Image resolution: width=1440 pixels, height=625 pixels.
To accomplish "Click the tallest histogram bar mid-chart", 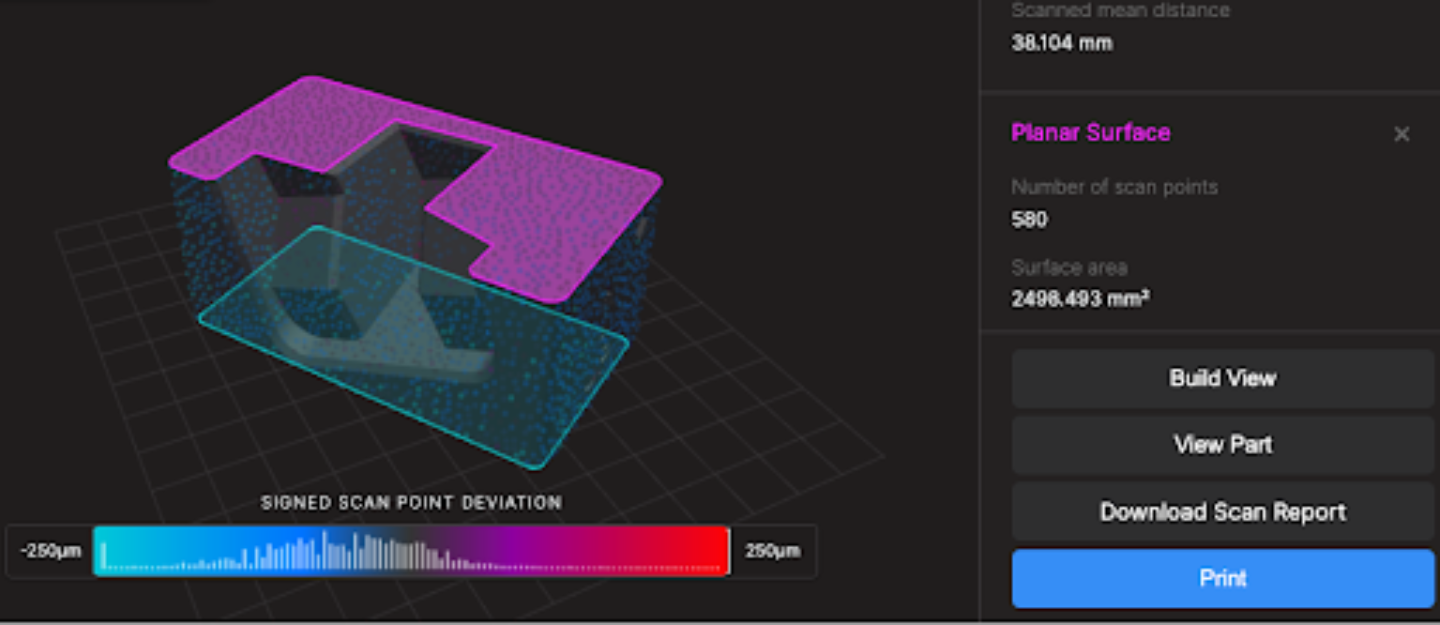I will tap(324, 548).
